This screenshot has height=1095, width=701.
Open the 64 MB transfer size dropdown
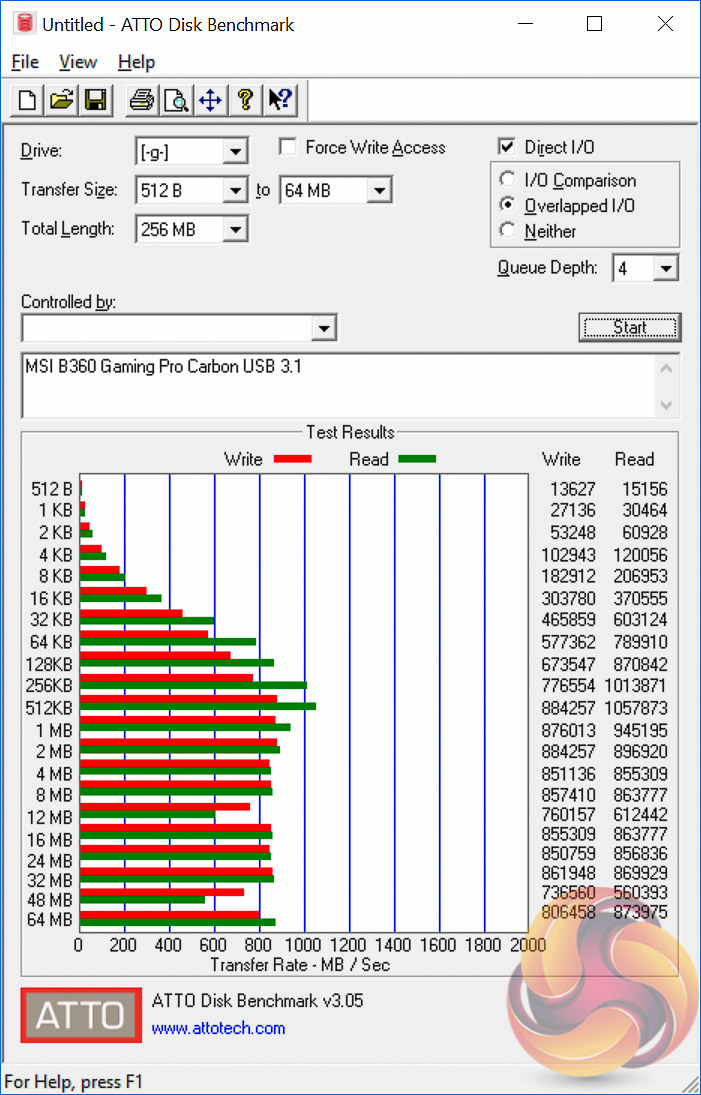378,190
